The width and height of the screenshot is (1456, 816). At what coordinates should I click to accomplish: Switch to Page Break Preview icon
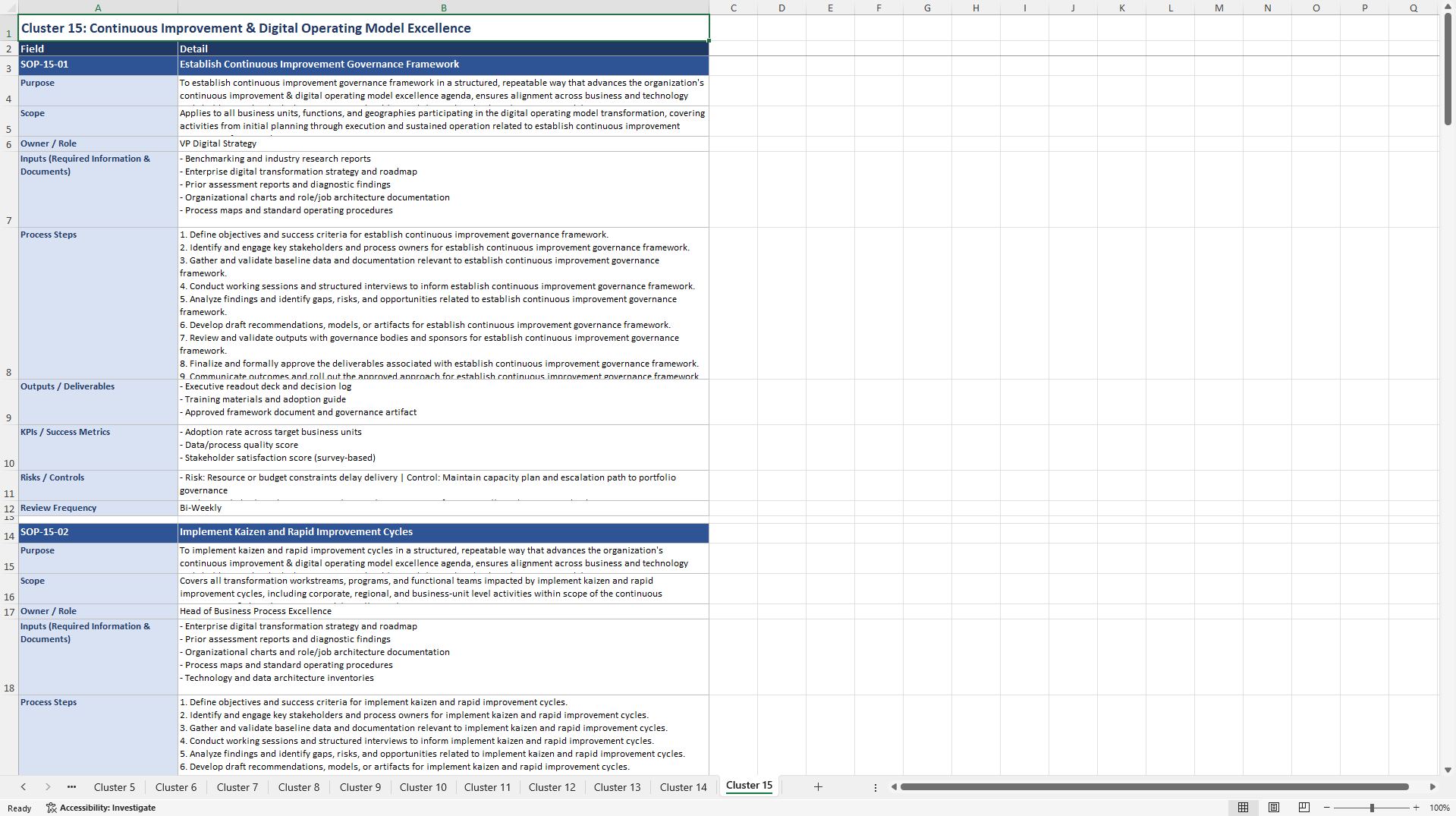pos(1304,808)
